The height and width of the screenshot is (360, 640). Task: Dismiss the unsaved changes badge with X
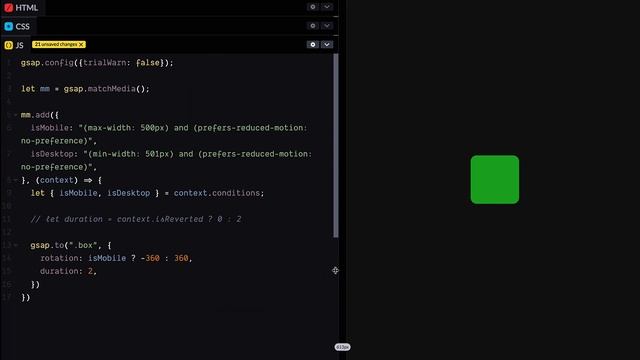(x=81, y=44)
